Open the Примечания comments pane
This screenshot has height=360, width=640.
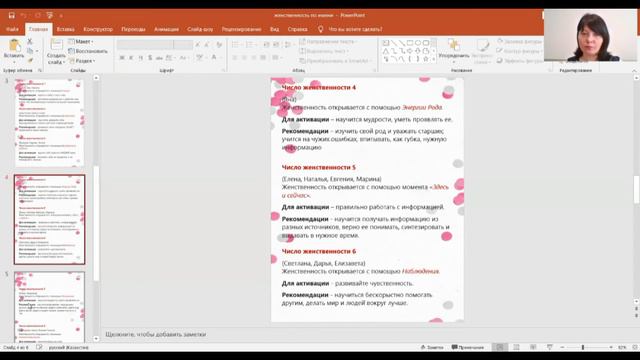point(468,347)
